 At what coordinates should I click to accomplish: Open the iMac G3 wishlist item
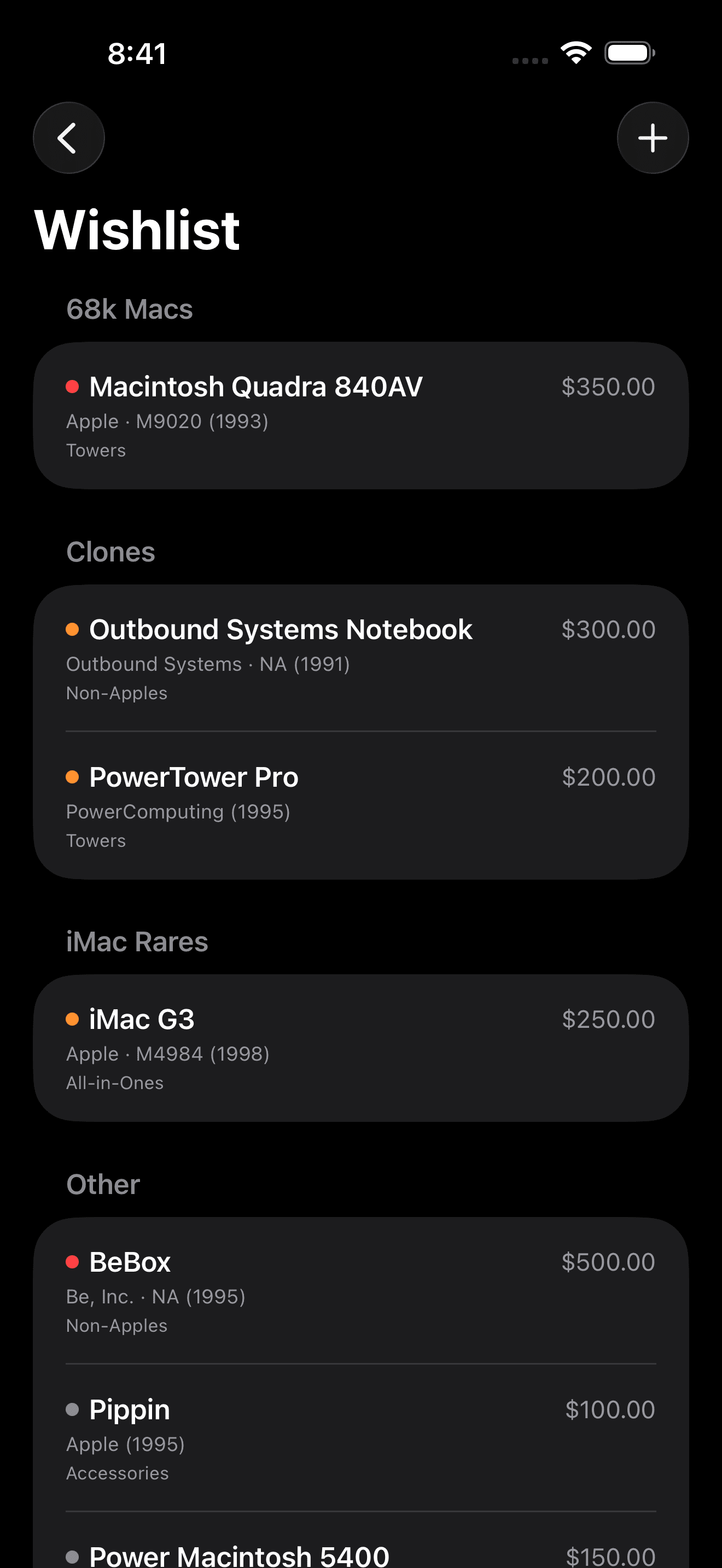360,1048
